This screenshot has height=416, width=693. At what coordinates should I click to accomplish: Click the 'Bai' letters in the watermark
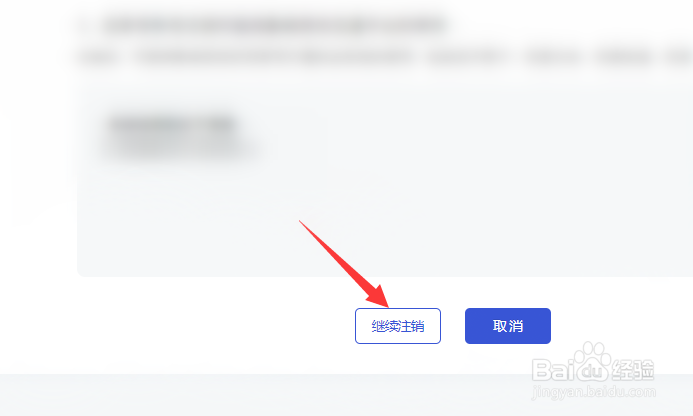pyautogui.click(x=554, y=370)
